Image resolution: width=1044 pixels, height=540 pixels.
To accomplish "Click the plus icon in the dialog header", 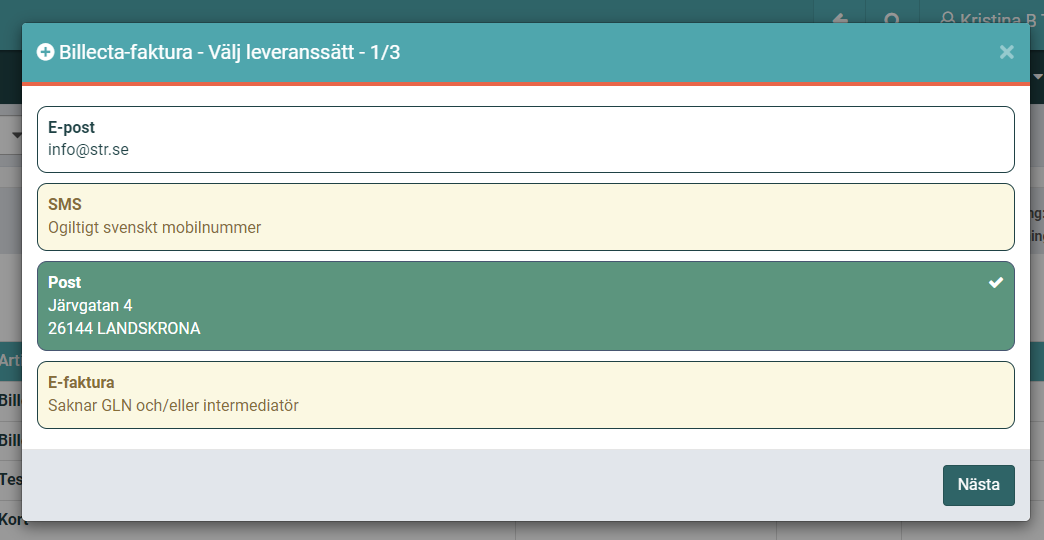I will [45, 52].
